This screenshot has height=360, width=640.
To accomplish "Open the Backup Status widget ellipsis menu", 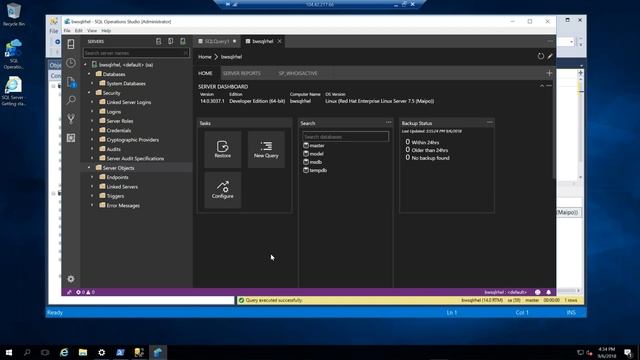I will (489, 122).
